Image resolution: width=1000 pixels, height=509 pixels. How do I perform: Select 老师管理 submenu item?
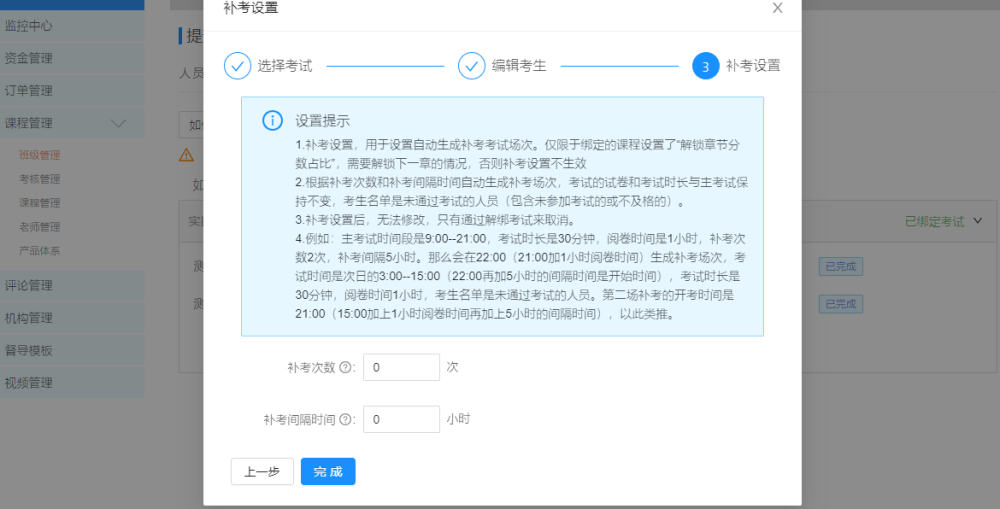coord(40,227)
